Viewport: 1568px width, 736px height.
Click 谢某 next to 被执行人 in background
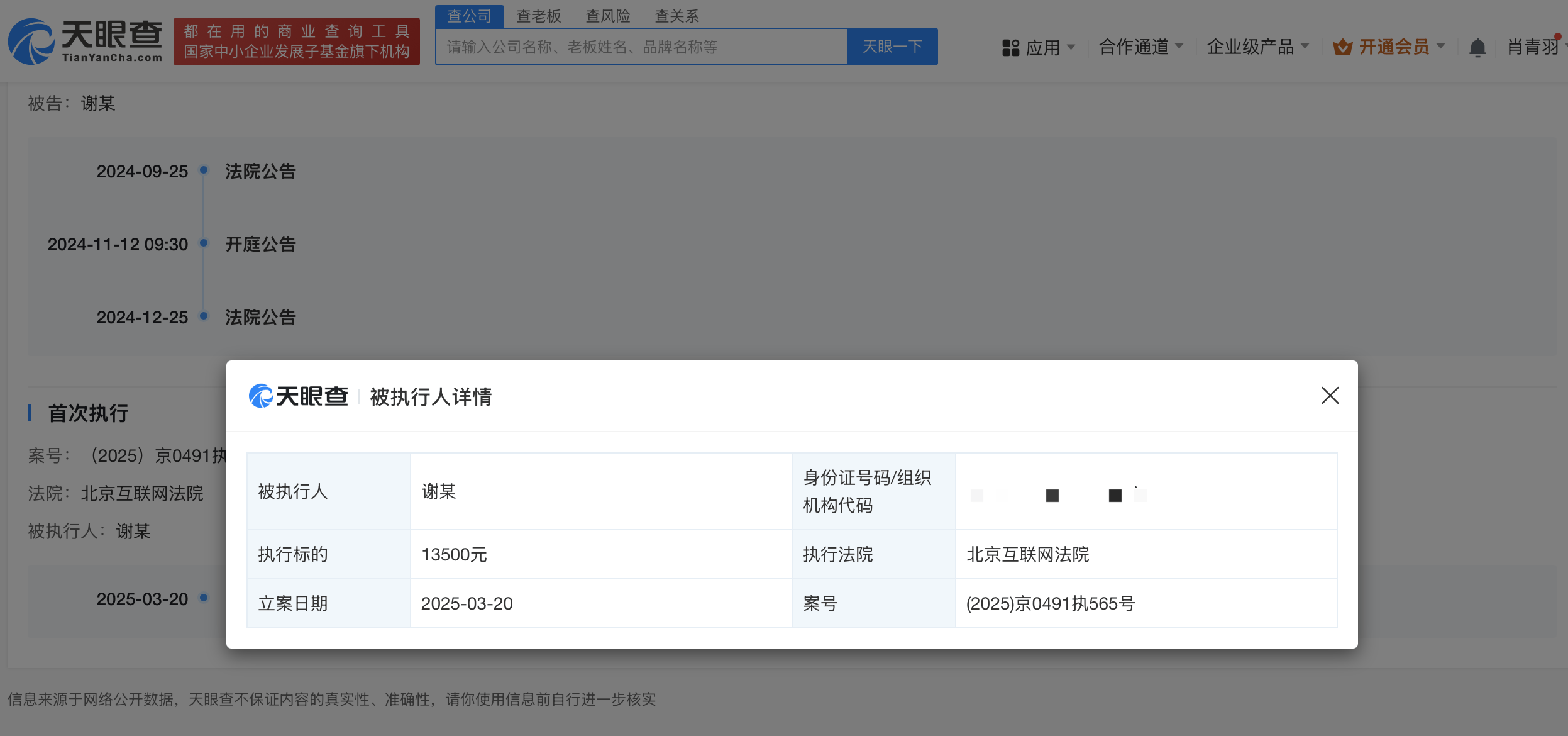coord(133,531)
